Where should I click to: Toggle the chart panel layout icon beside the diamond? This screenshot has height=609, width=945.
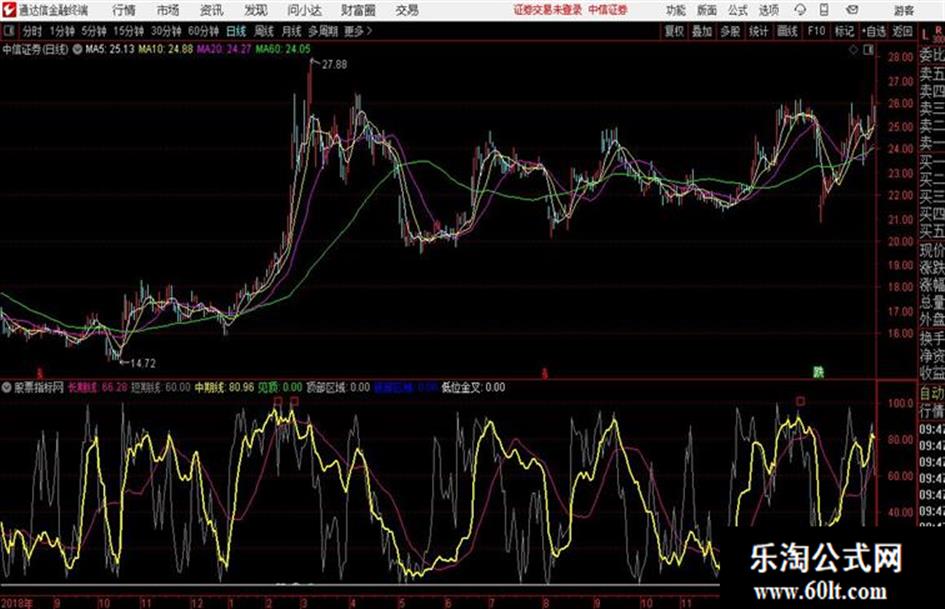pyautogui.click(x=868, y=50)
